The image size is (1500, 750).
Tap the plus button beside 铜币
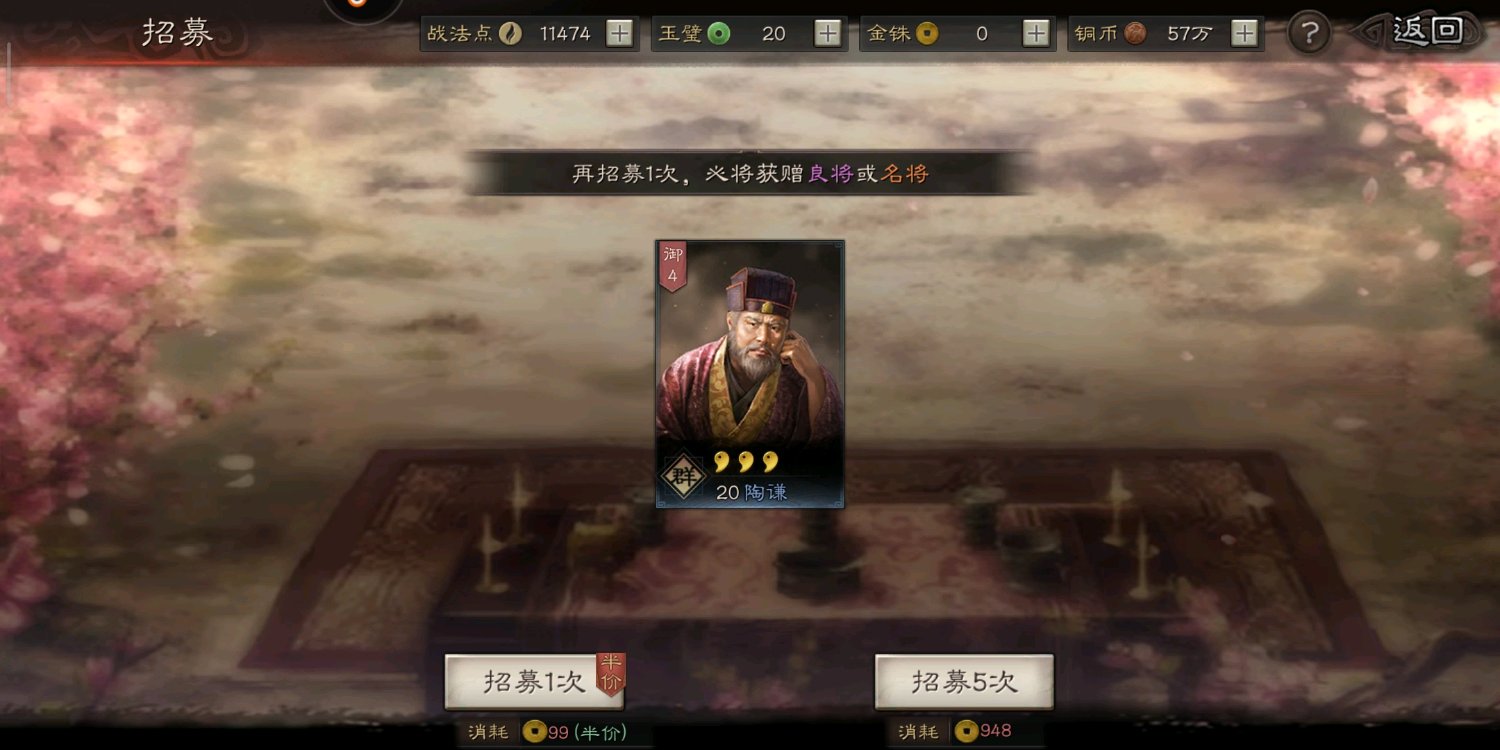point(1244,33)
